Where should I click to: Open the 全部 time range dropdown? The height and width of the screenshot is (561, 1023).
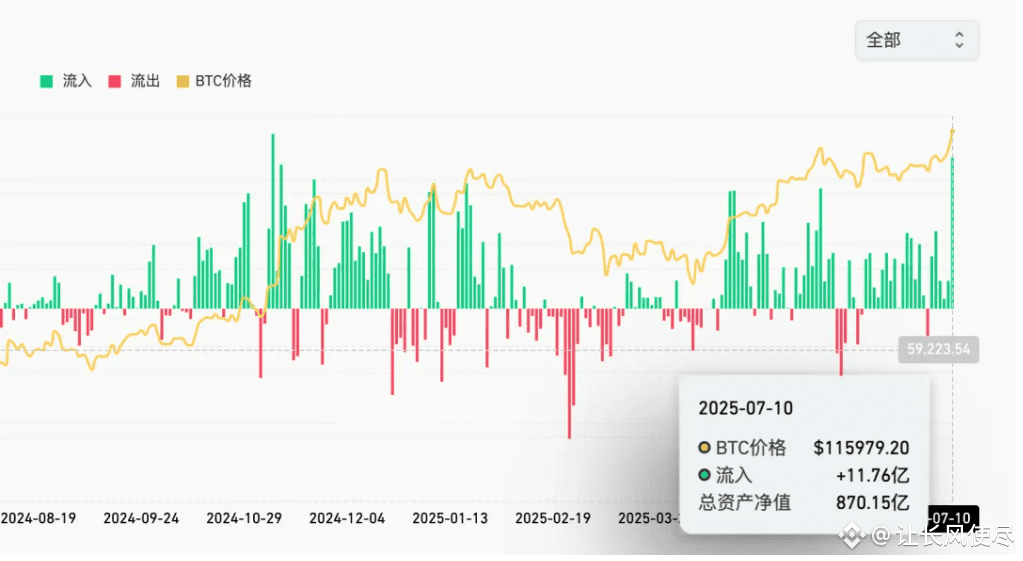click(x=917, y=40)
